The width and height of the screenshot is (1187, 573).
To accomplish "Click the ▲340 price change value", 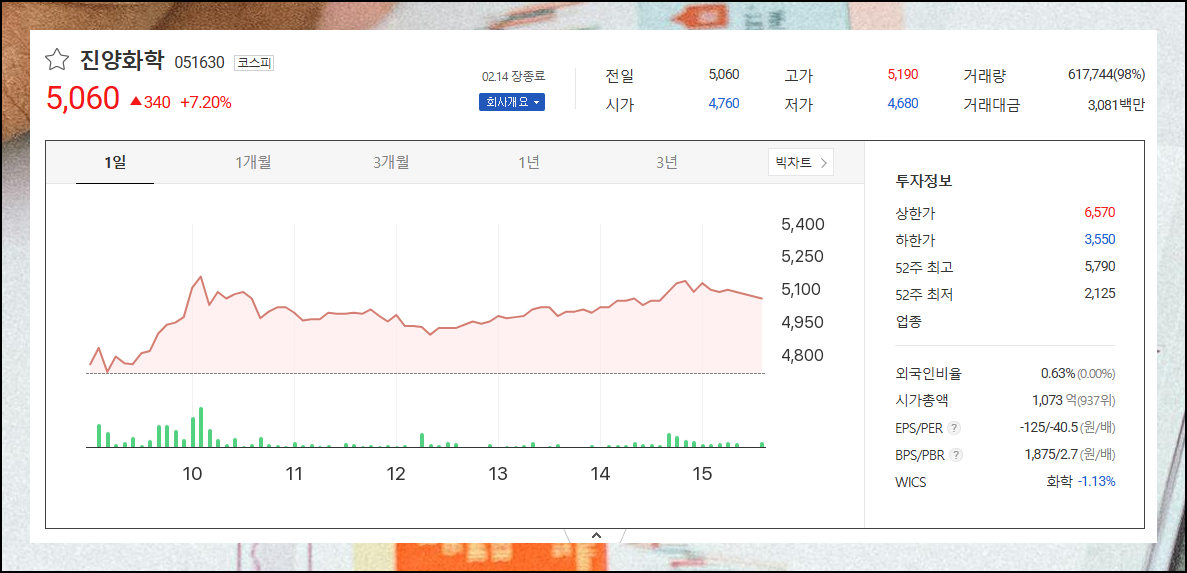I will 151,102.
